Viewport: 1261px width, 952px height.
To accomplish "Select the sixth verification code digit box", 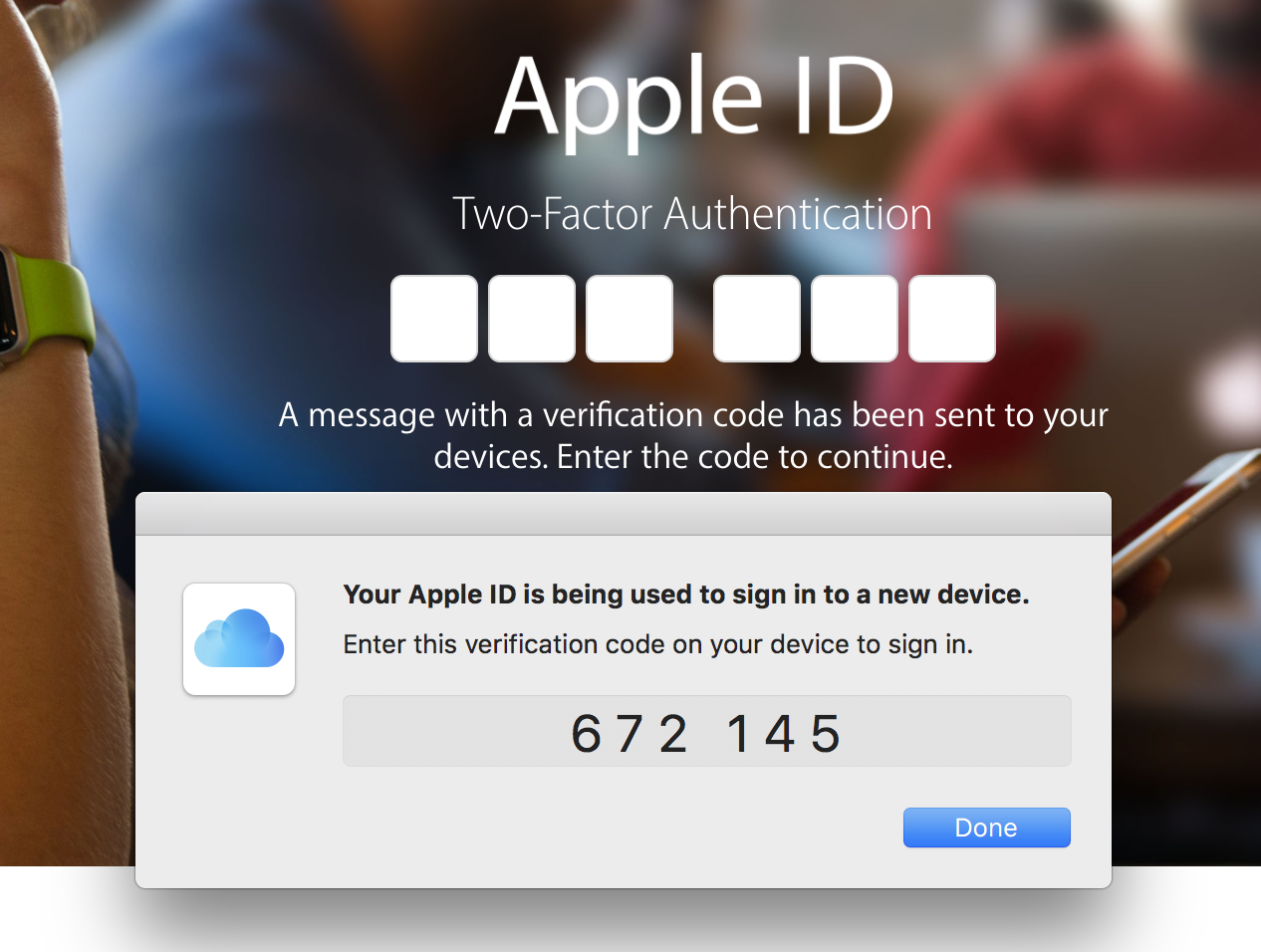I will (x=952, y=319).
